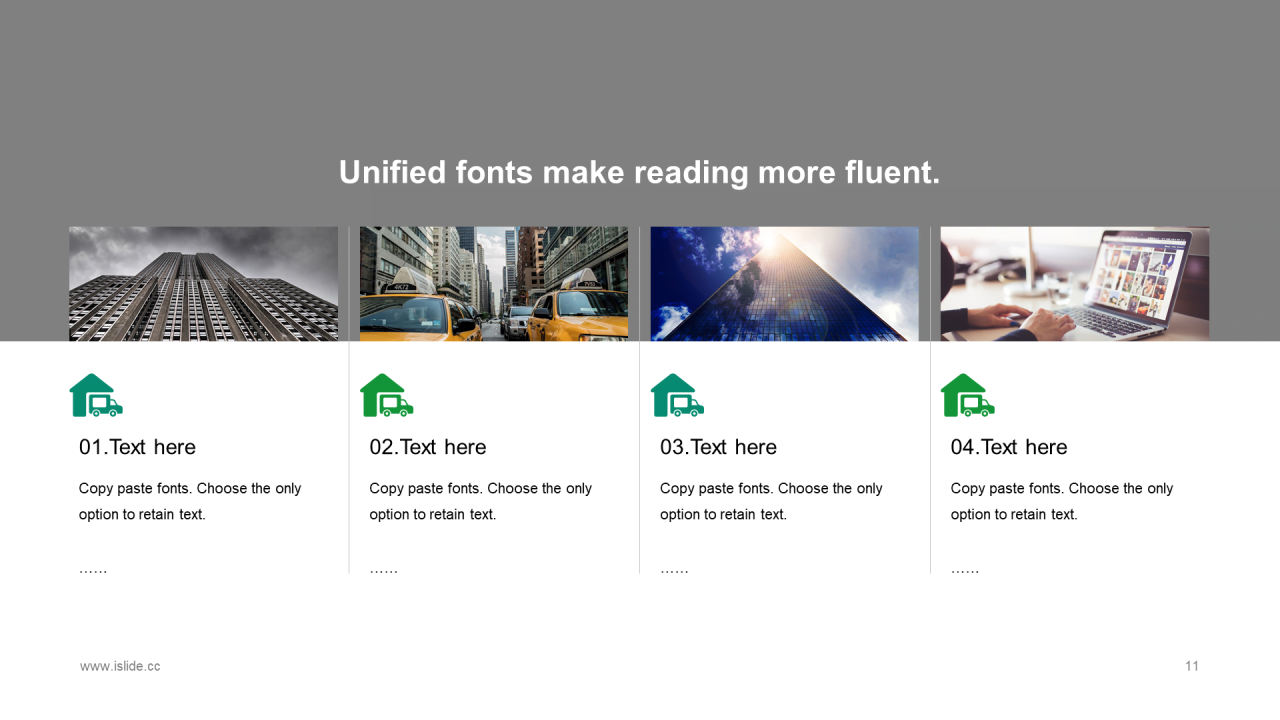Click the body text under 02.Text here
Viewport: 1280px width, 720px height.
click(x=481, y=501)
